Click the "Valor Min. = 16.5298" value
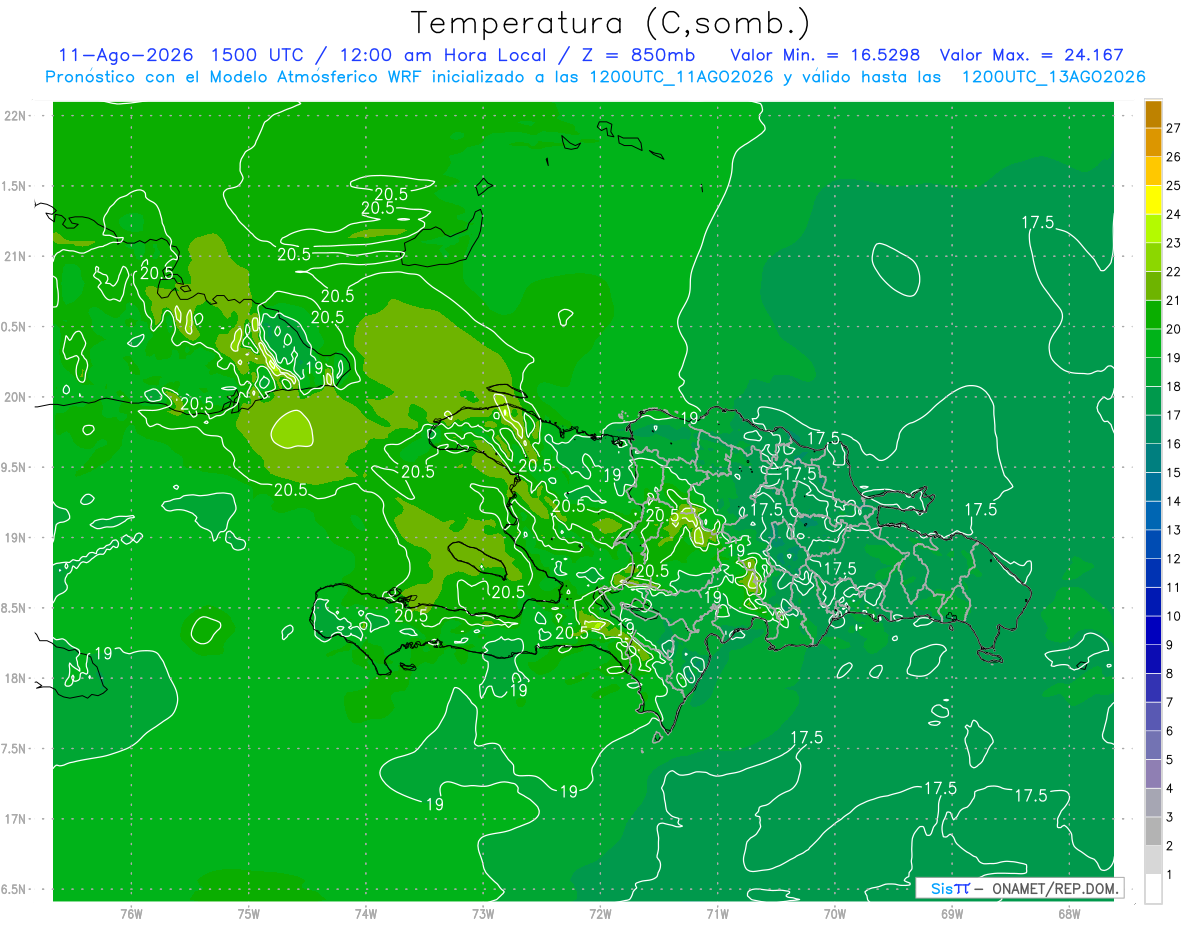The image size is (1200, 927). (825, 55)
